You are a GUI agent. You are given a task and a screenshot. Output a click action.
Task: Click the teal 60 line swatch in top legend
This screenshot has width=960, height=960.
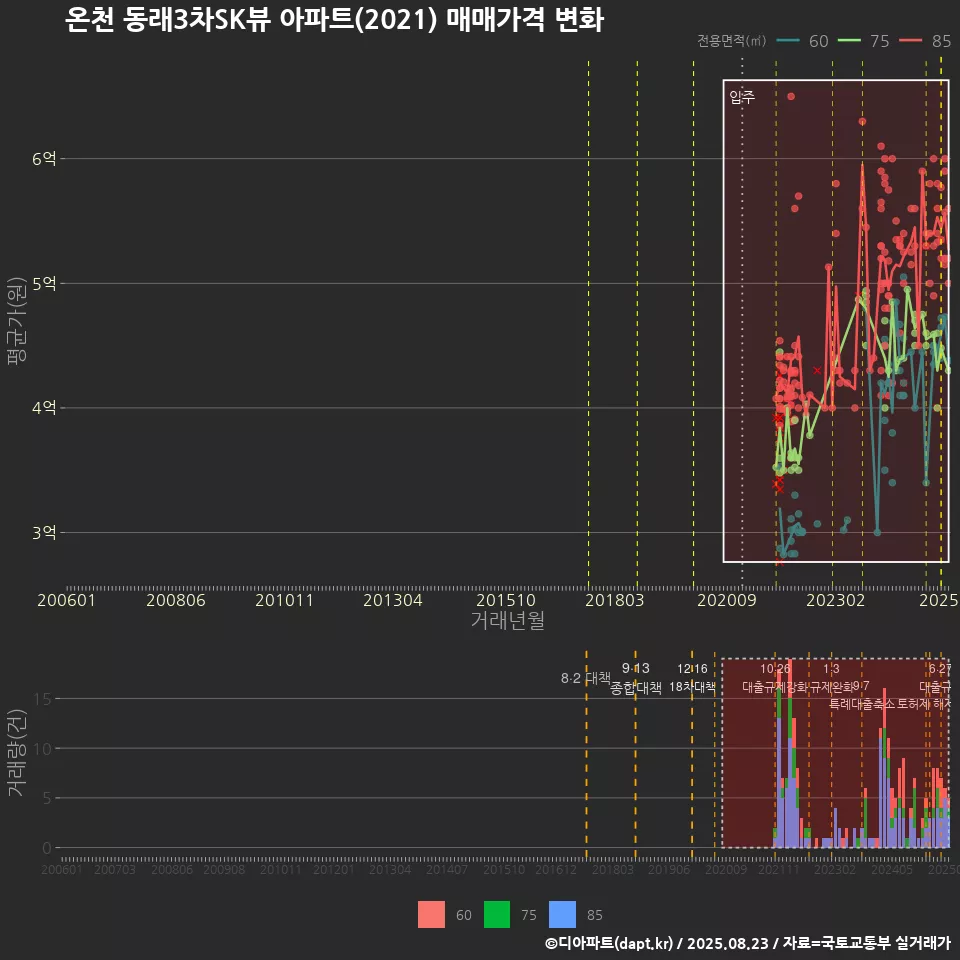tap(788, 41)
